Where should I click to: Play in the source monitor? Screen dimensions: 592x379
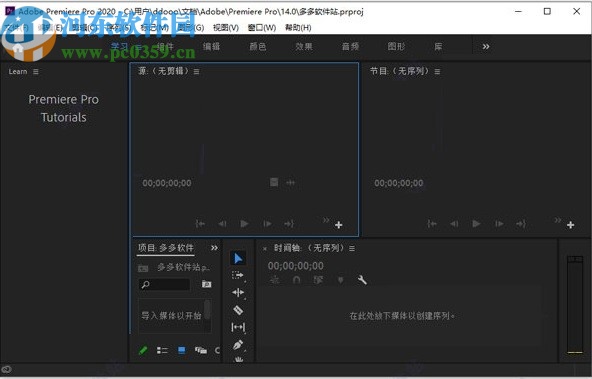[245, 224]
